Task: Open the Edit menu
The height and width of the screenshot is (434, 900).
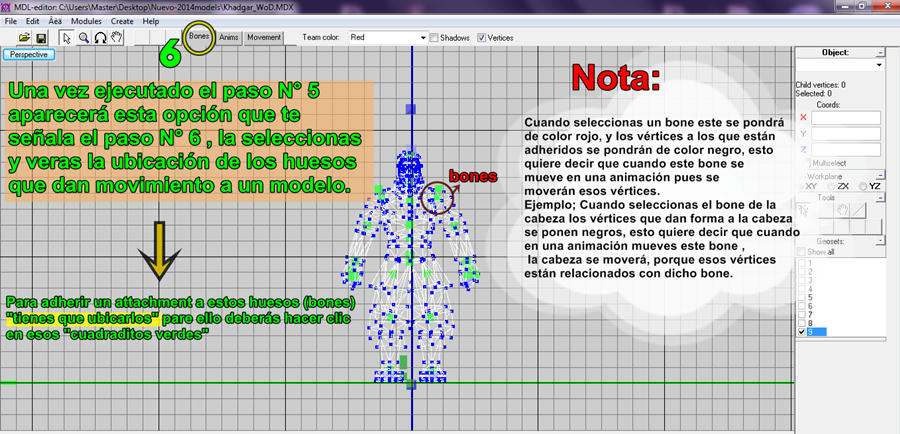Action: [33, 21]
